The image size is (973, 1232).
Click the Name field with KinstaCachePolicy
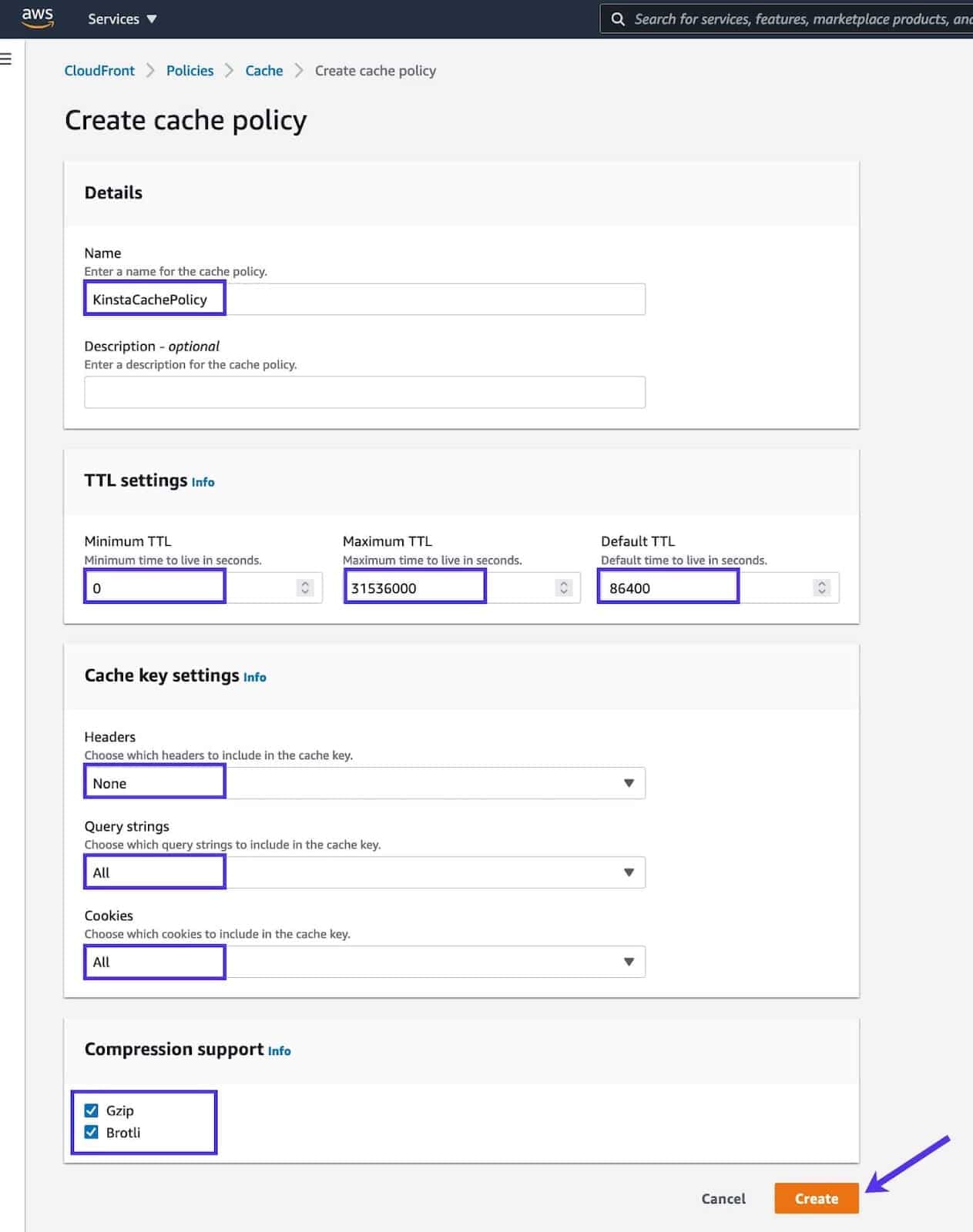(364, 299)
